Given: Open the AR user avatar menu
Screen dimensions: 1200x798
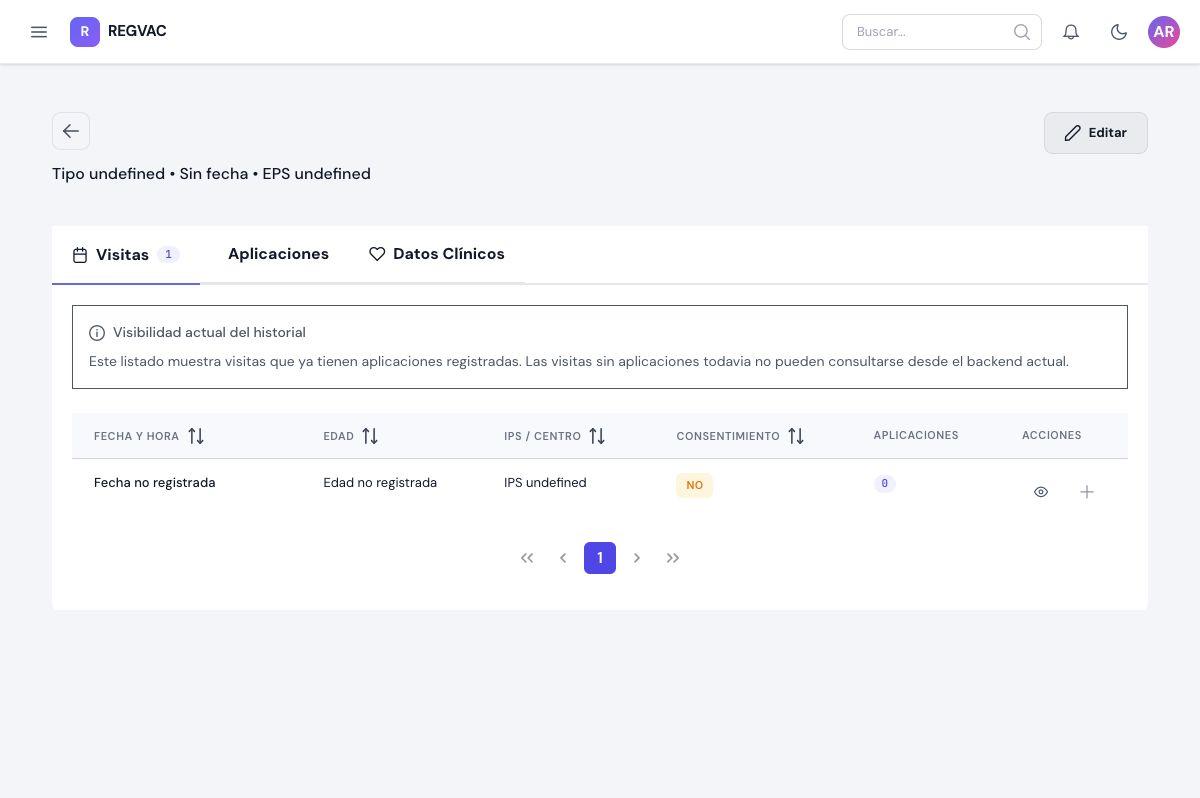Looking at the screenshot, I should (x=1164, y=32).
